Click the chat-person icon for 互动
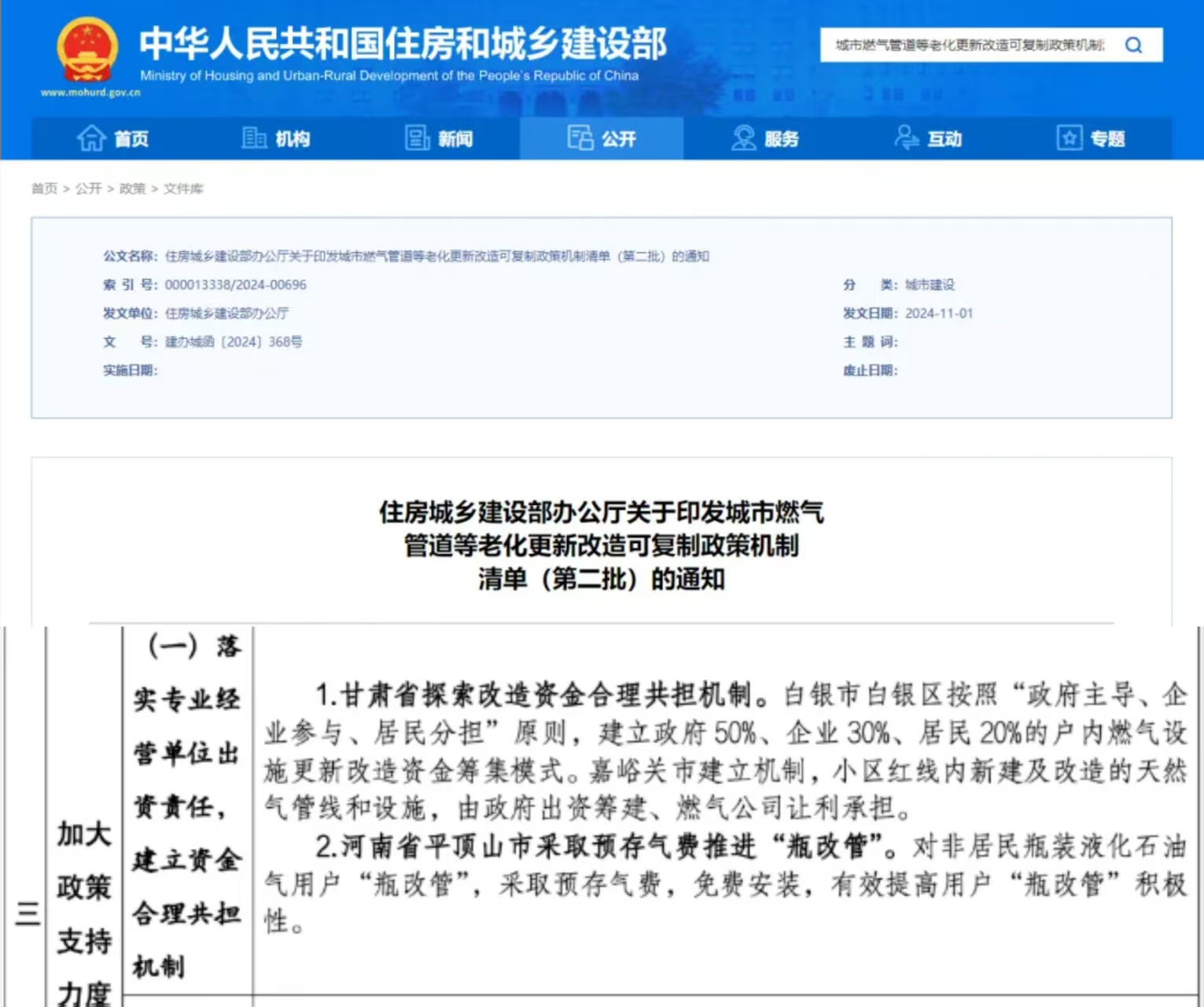Image resolution: width=1204 pixels, height=1007 pixels. point(906,138)
